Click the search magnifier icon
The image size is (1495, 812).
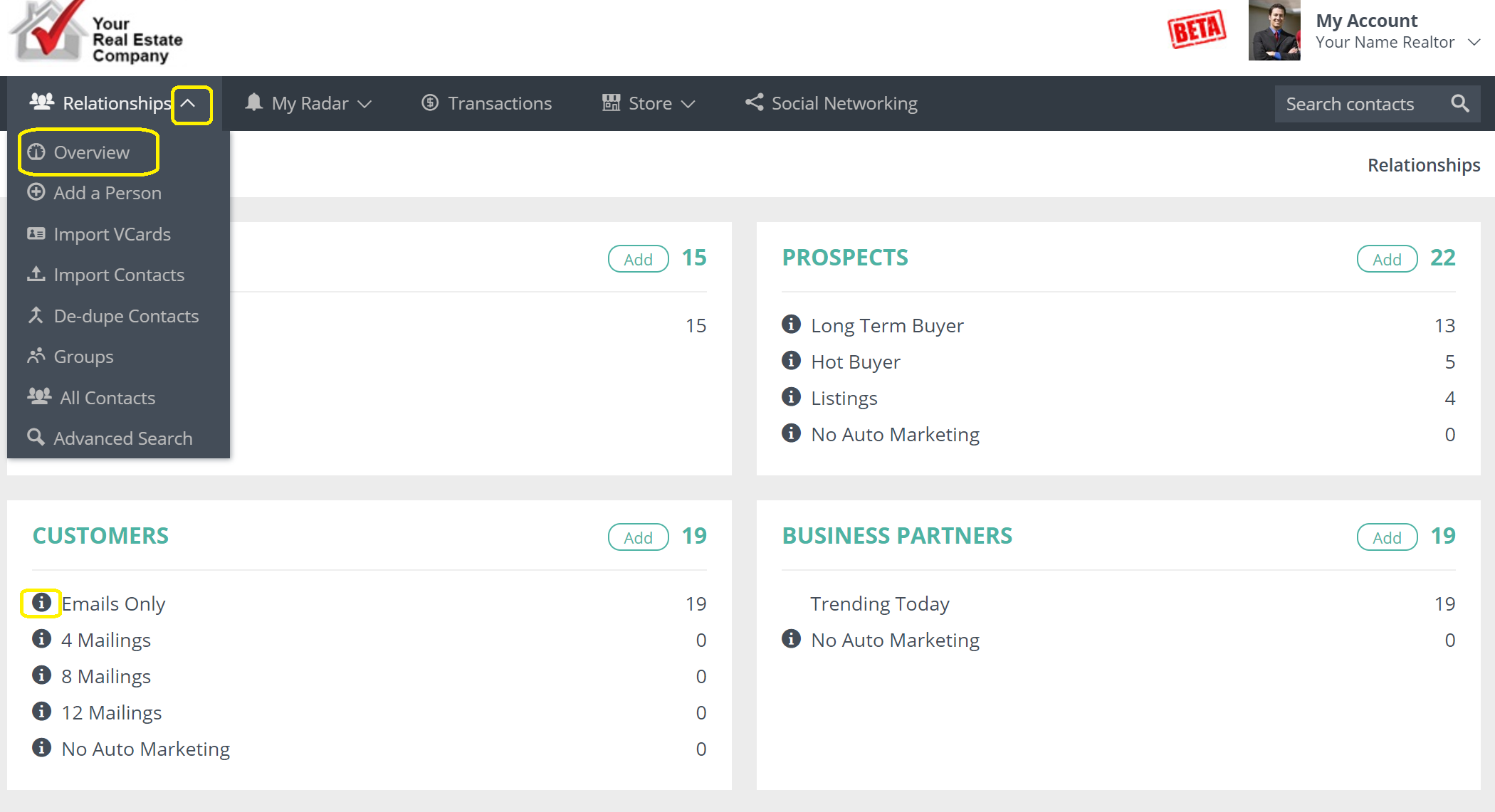[x=1459, y=104]
